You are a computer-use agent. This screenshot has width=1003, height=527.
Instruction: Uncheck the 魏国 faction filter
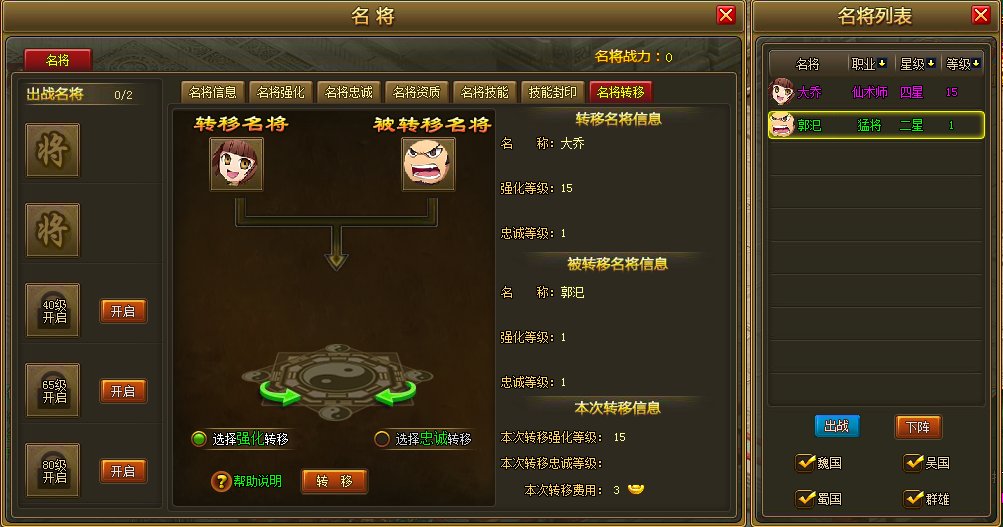(805, 462)
